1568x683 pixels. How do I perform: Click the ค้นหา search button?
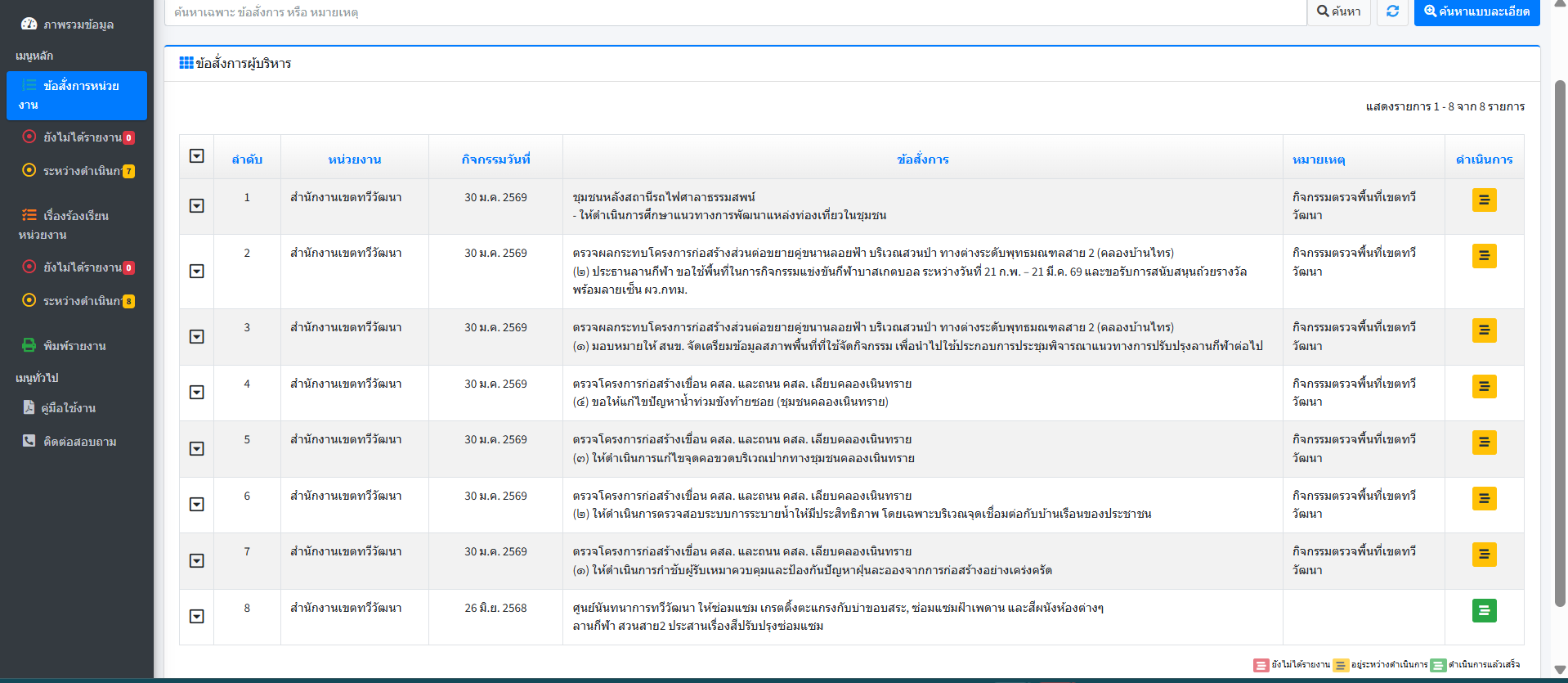pos(1339,11)
